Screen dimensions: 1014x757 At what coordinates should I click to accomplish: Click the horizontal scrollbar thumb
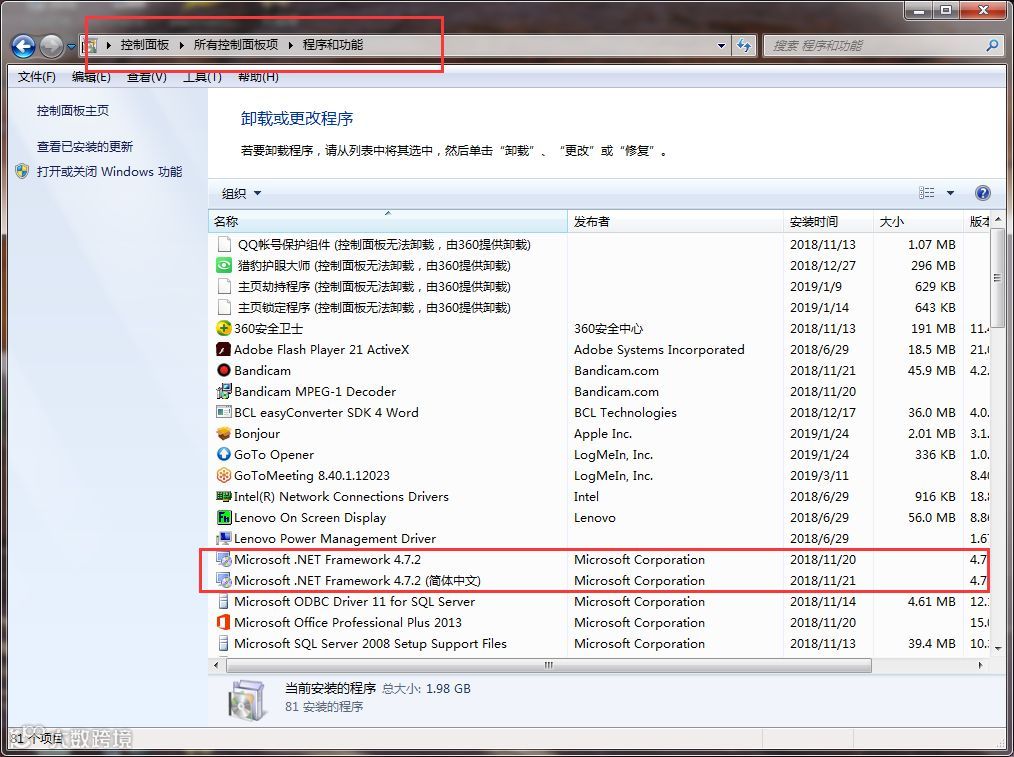pyautogui.click(x=548, y=665)
